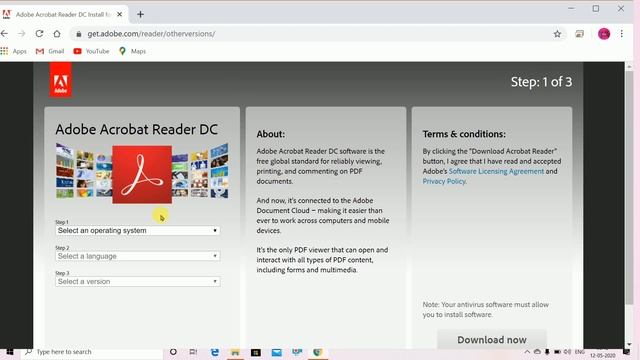
Task: Open the Chrome three-dot menu
Action: (x=621, y=34)
